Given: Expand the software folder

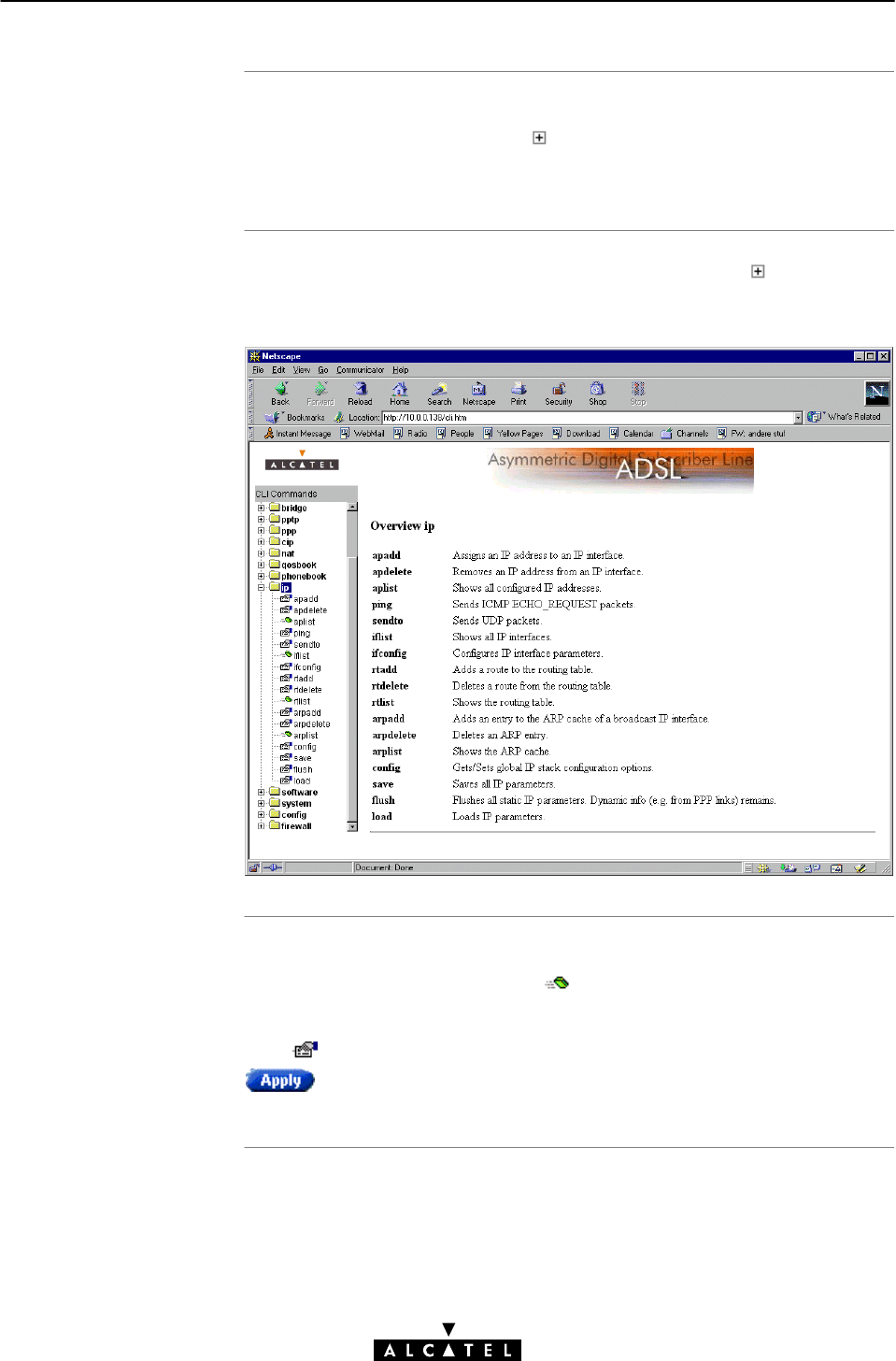Looking at the screenshot, I should (x=262, y=792).
